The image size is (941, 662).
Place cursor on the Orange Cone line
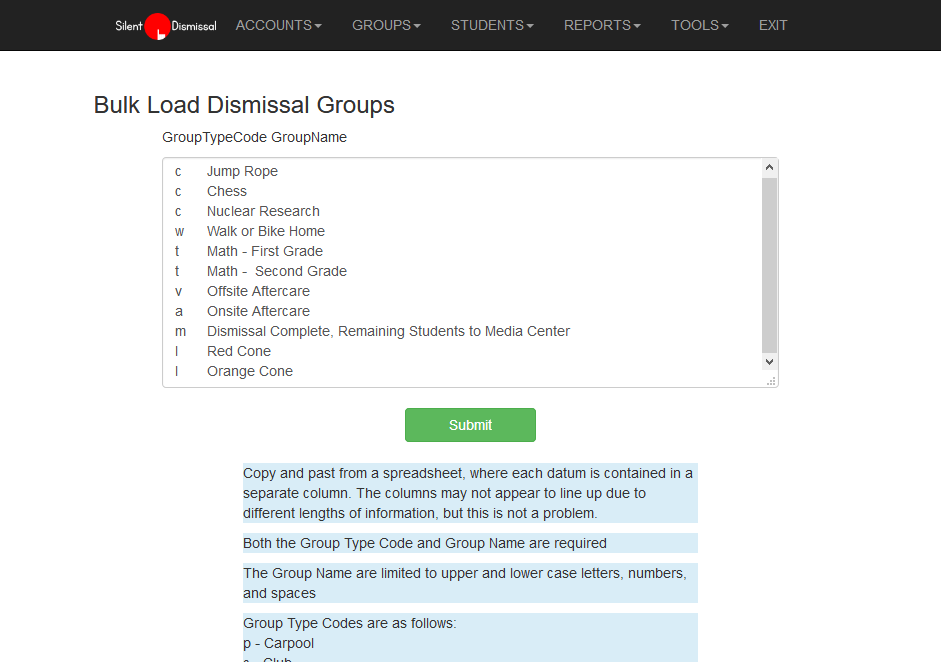(249, 371)
